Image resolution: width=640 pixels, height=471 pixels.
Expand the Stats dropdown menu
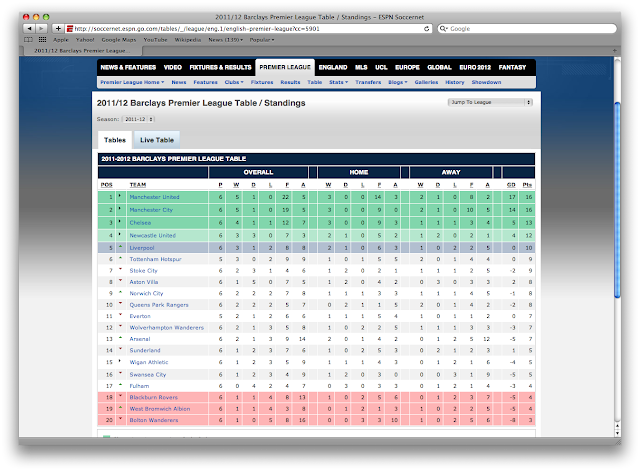[x=338, y=82]
